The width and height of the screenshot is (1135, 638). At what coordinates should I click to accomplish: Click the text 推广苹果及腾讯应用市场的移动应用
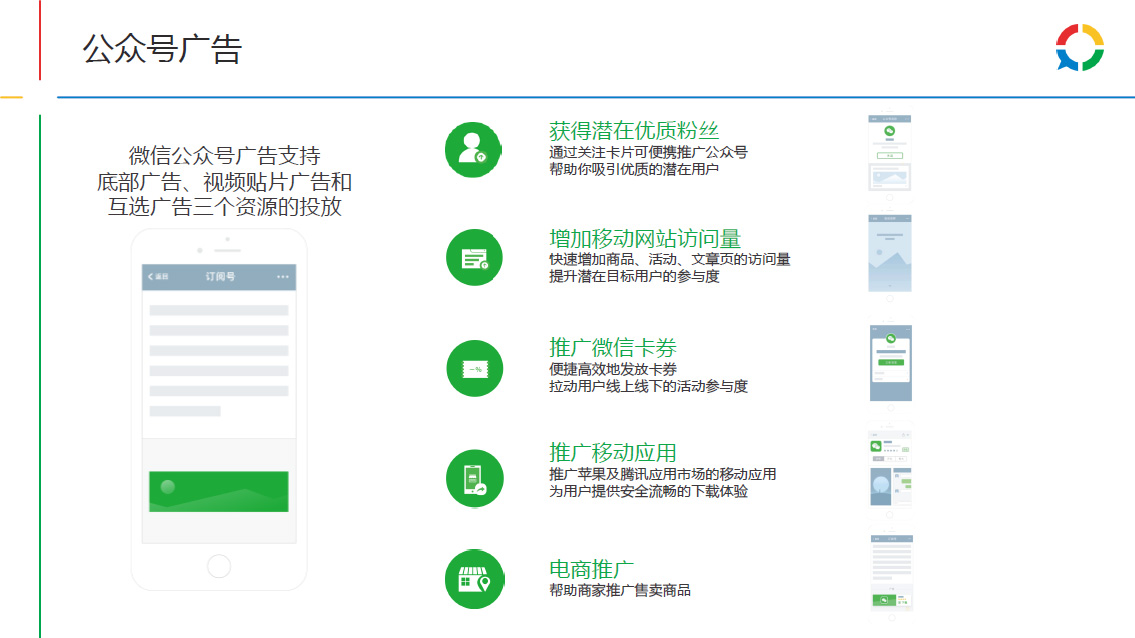[x=662, y=475]
